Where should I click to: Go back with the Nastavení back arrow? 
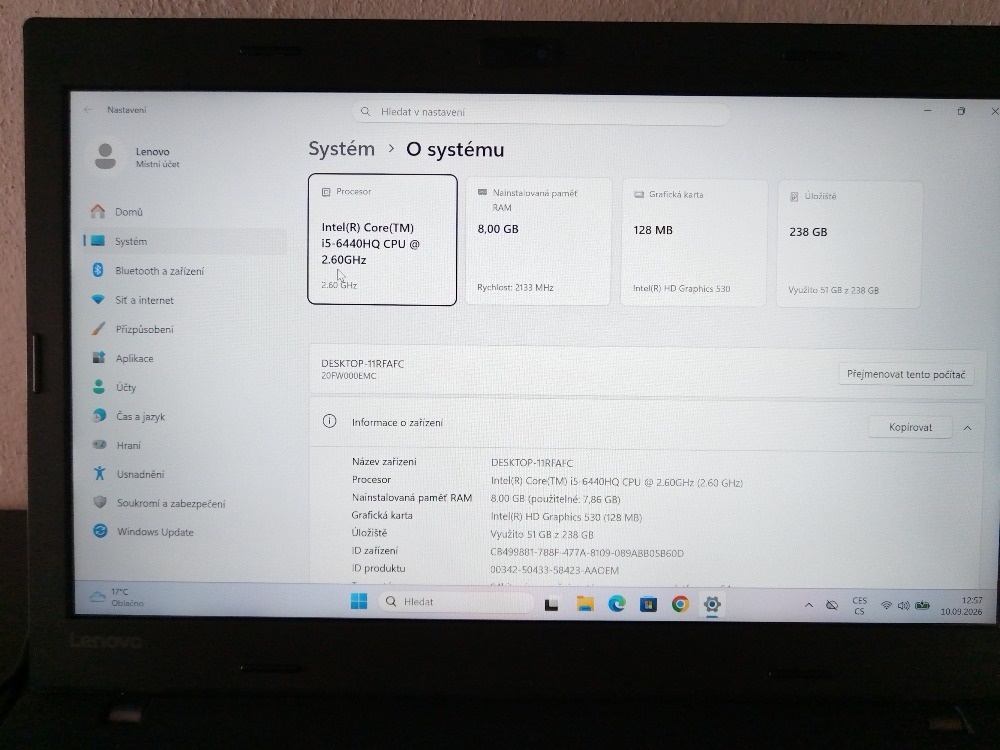point(88,110)
